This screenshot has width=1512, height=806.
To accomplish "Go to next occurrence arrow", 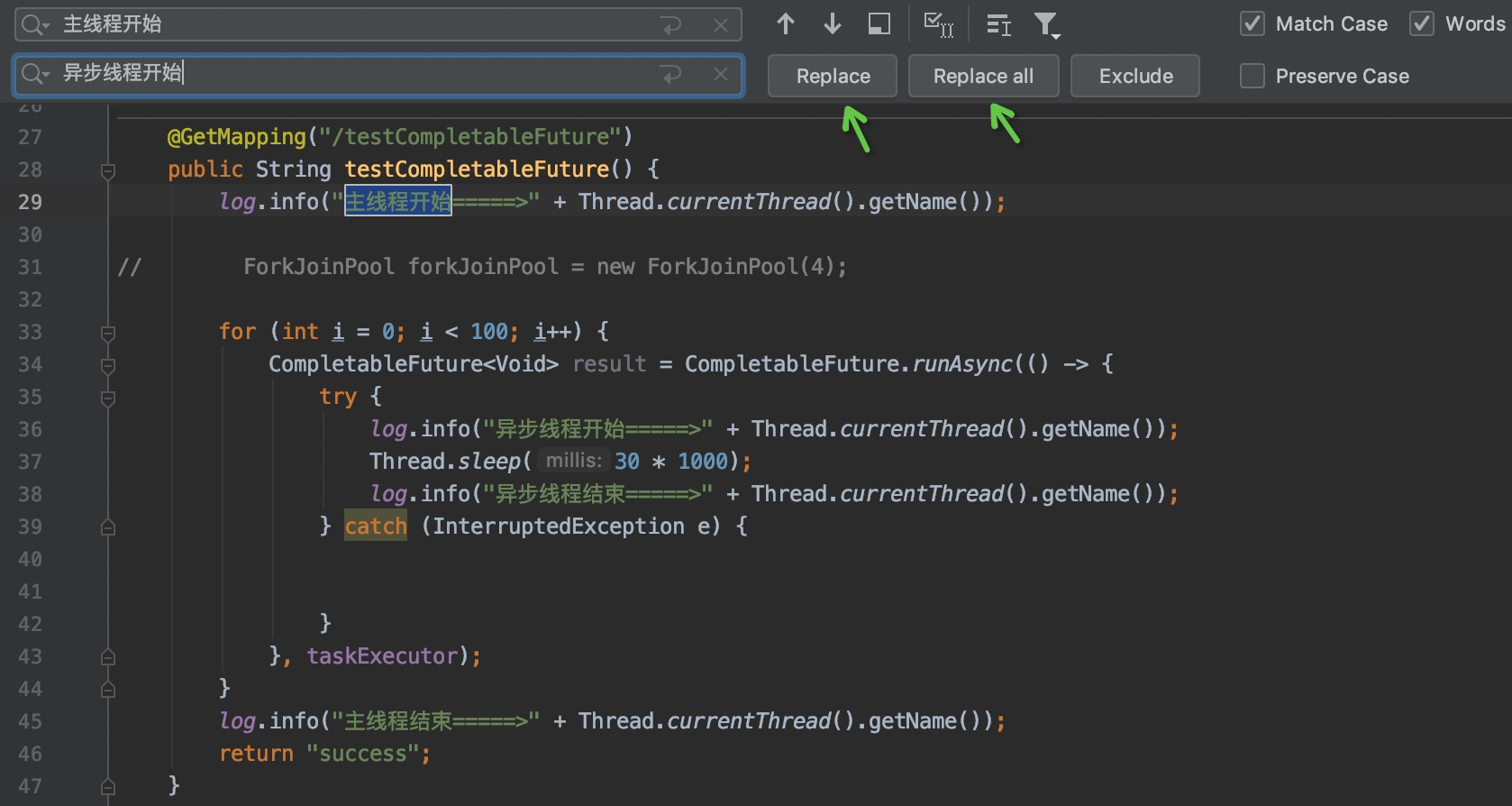I will (833, 24).
